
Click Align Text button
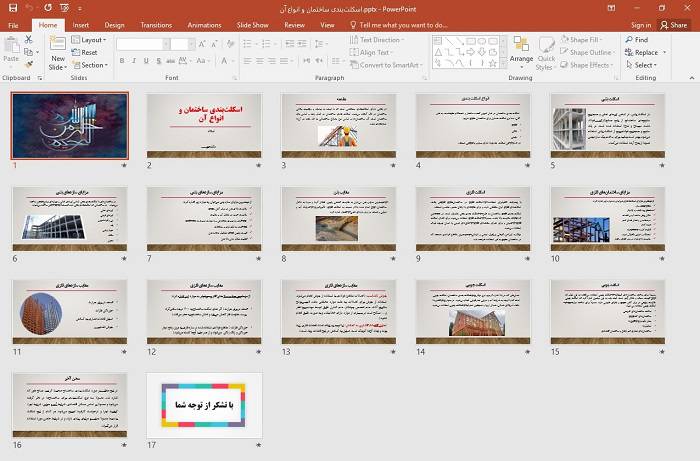click(371, 52)
